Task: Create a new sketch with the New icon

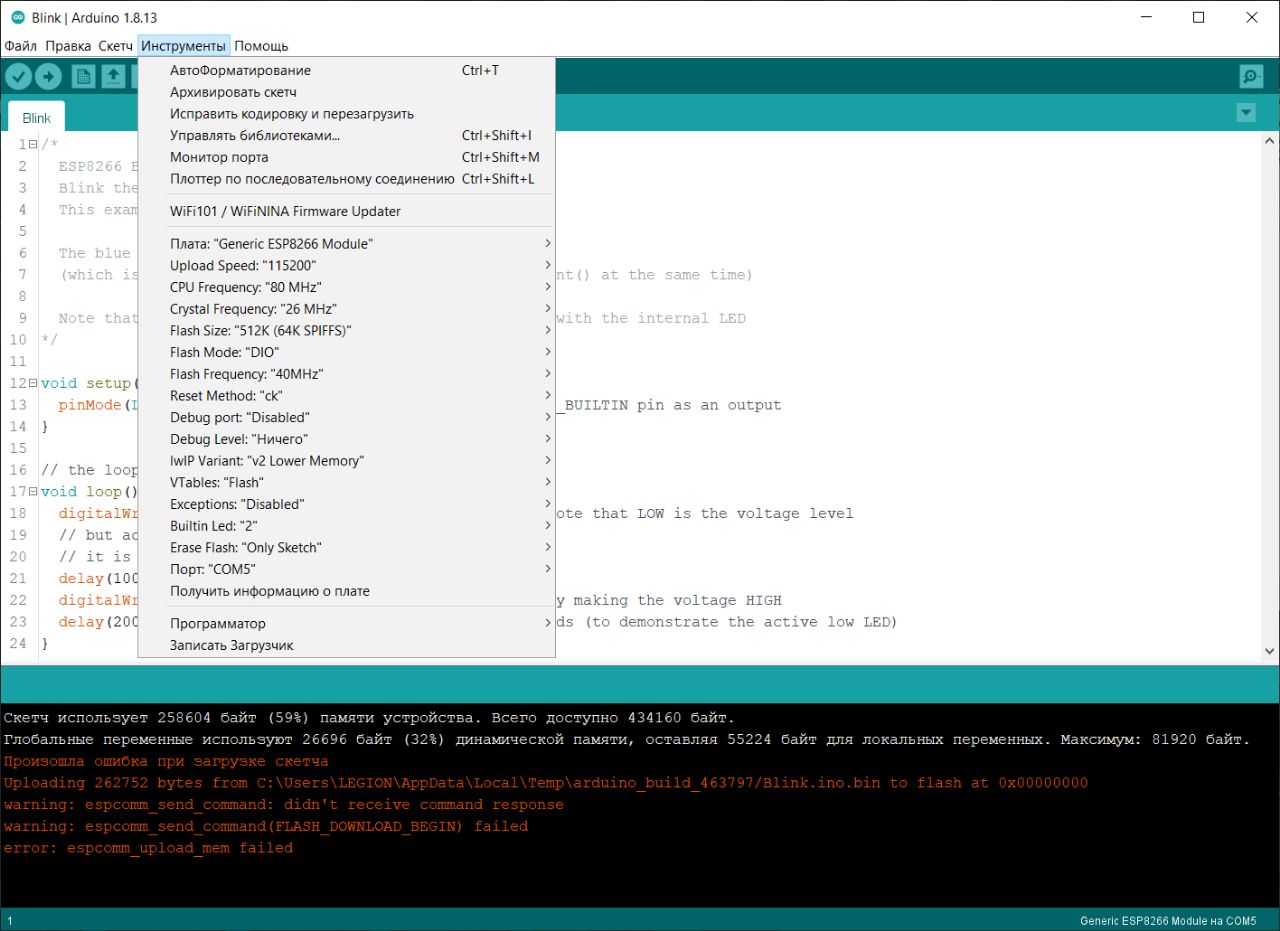Action: tap(83, 76)
